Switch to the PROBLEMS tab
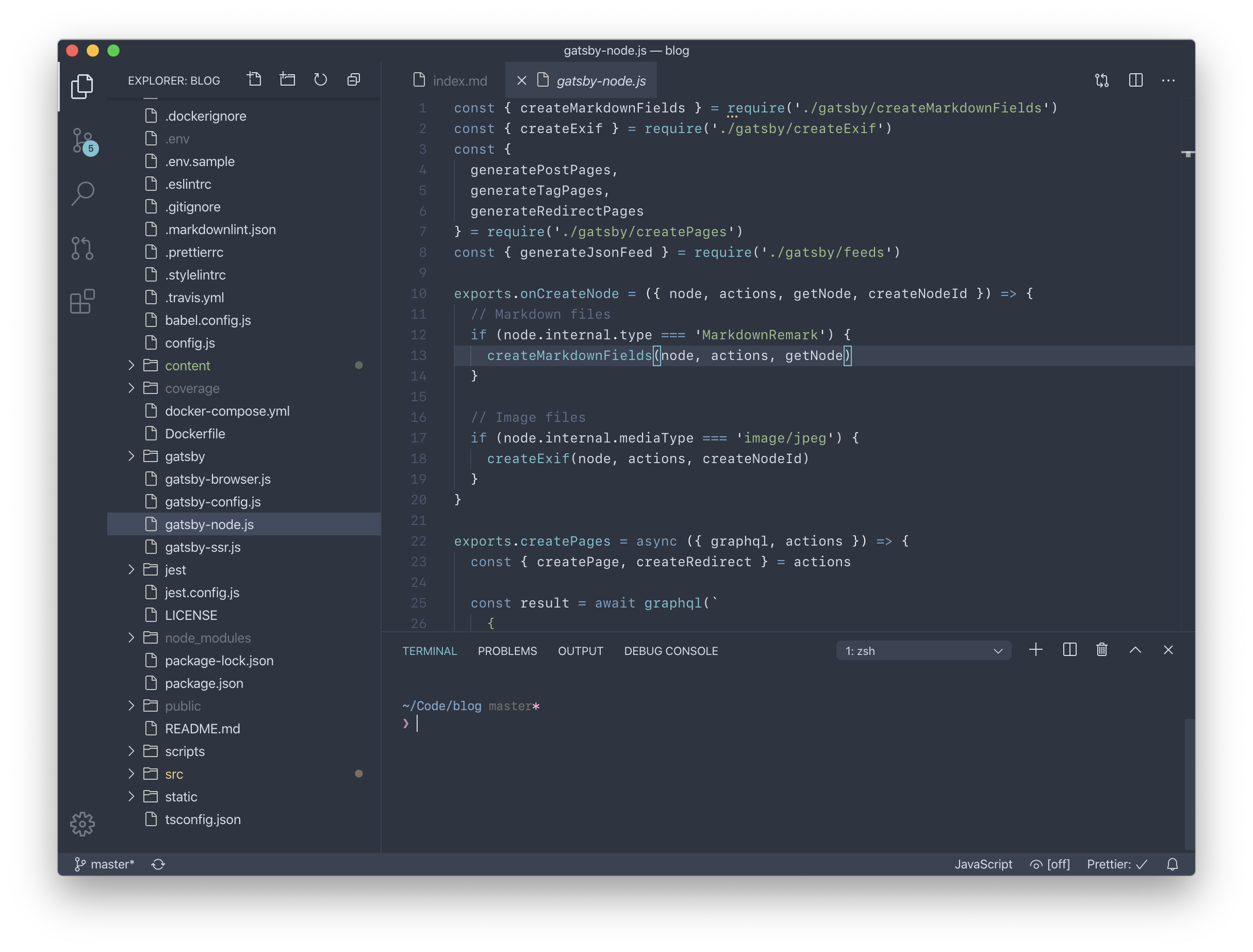 (x=508, y=651)
